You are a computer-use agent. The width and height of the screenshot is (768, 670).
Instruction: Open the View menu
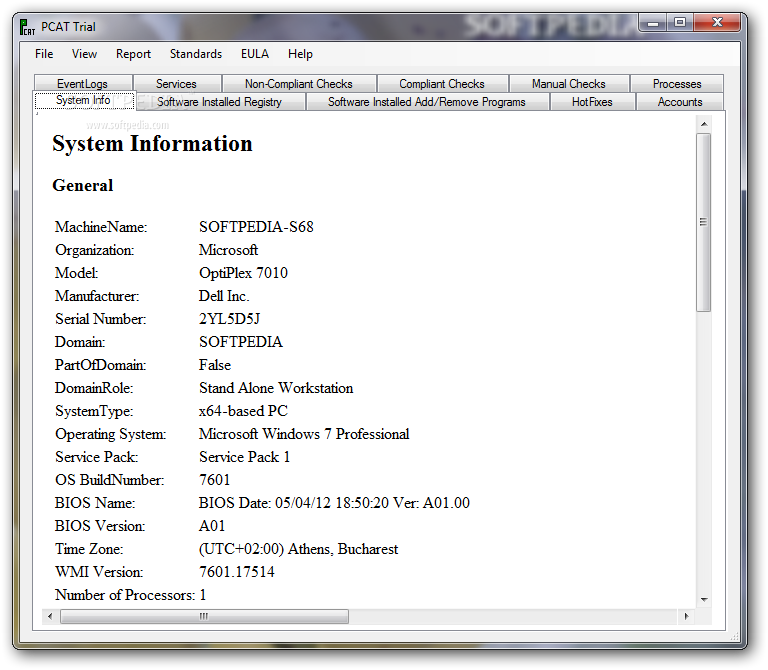click(x=84, y=54)
